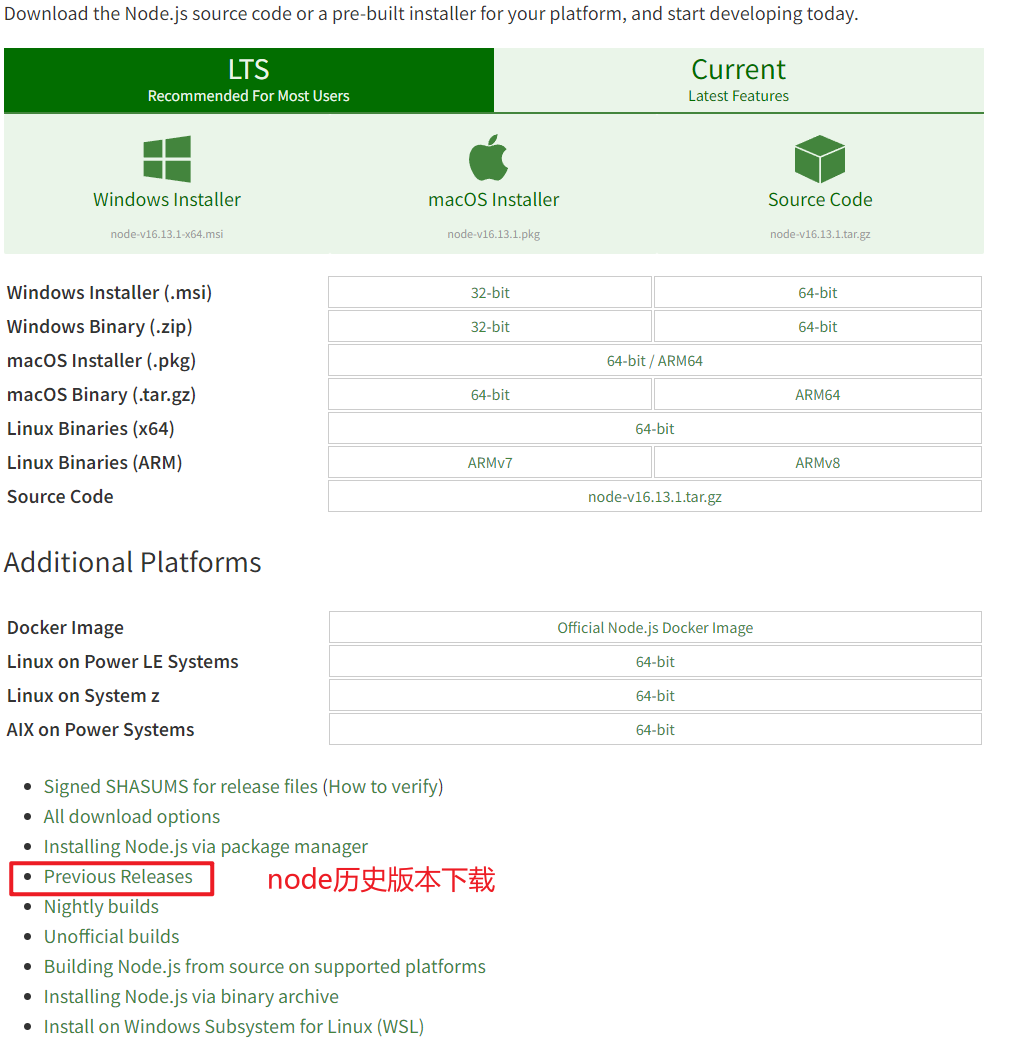
Task: Click the Linux Binaries (ARM) row label
Action: point(95,463)
